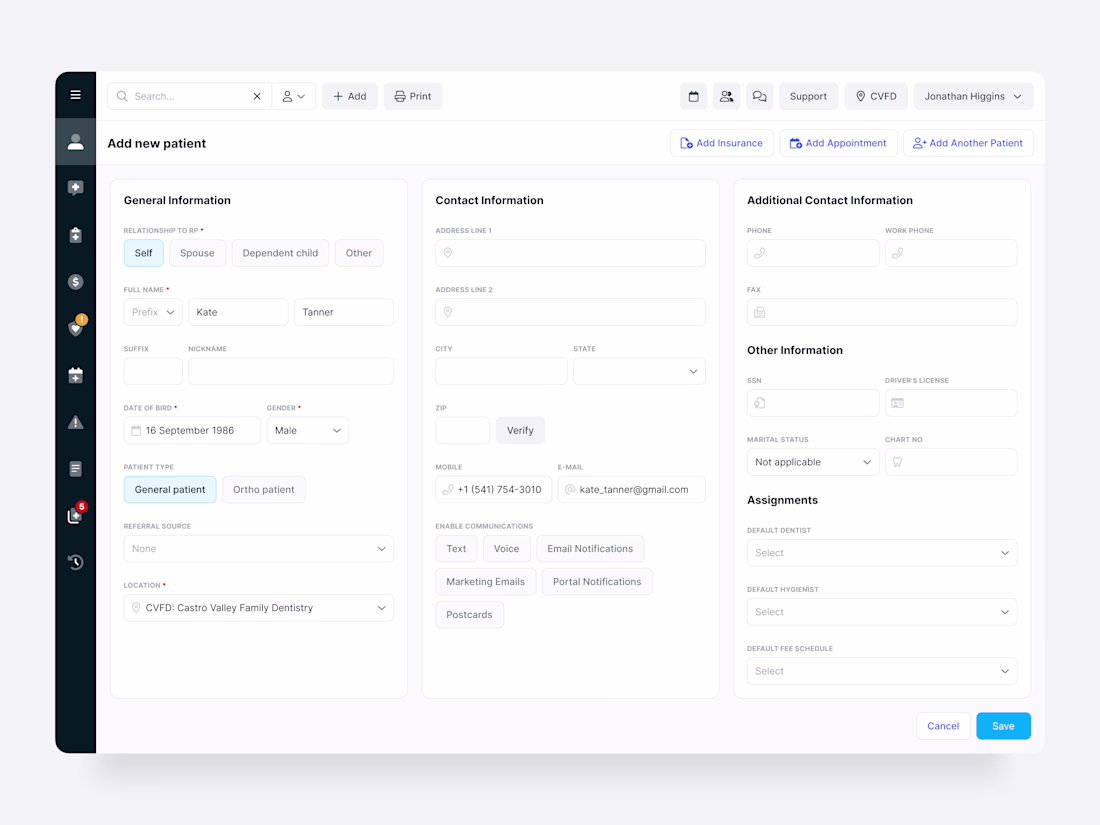Click the top bar calendar icon
This screenshot has width=1100, height=825.
[693, 96]
